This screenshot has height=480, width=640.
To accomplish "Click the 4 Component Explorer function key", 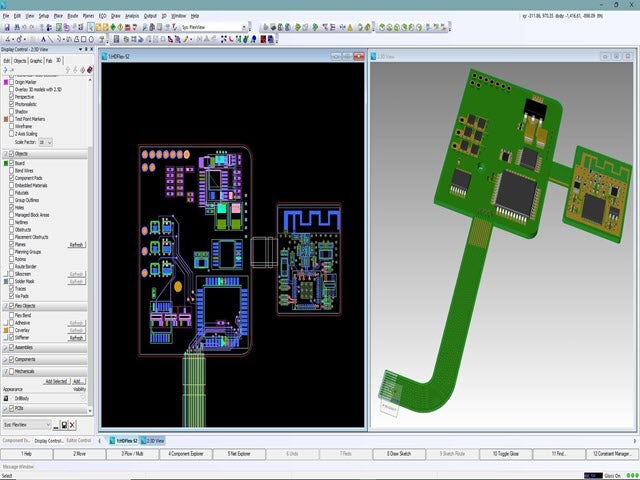I will click(185, 453).
